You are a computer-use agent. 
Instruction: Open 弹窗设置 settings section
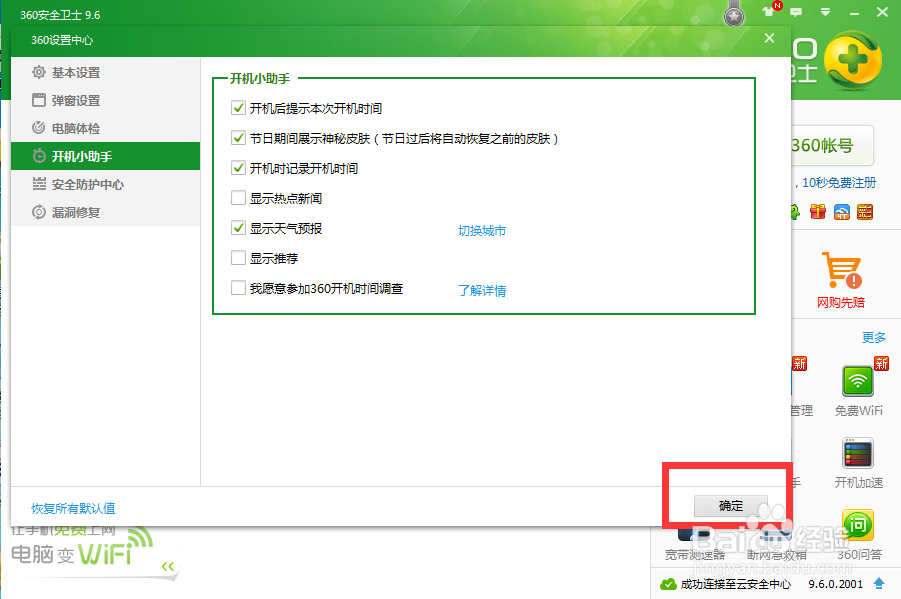pos(105,101)
